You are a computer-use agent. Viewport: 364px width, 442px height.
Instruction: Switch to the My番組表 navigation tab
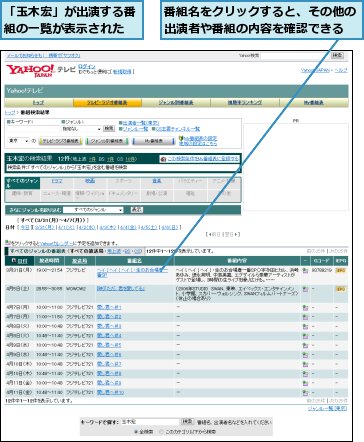pyautogui.click(x=314, y=103)
